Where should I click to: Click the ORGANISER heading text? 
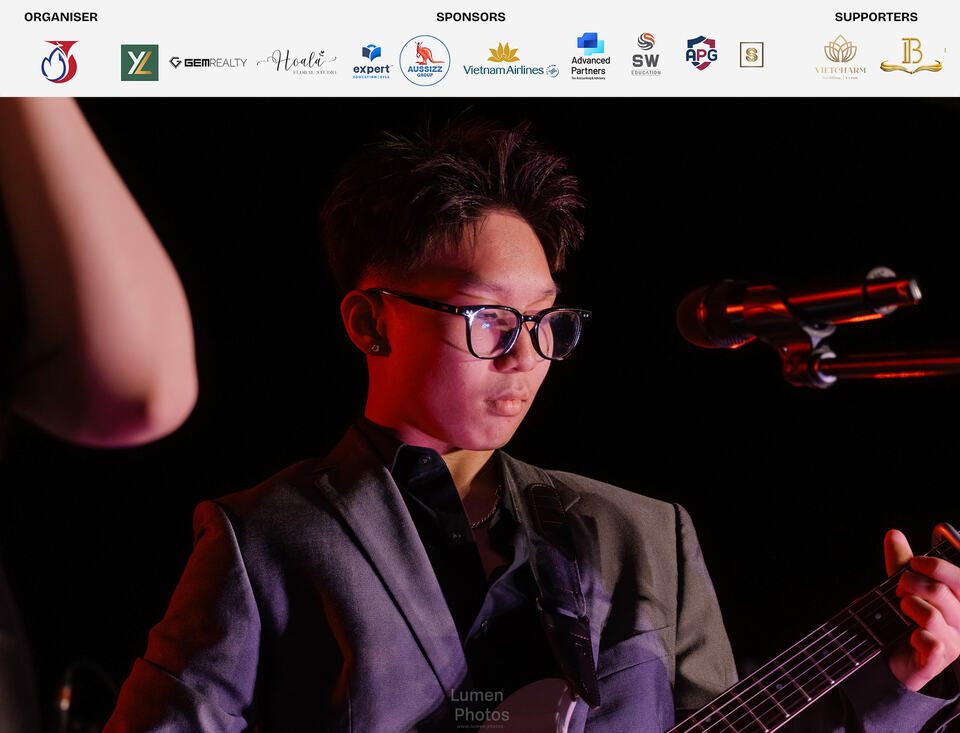(x=61, y=17)
